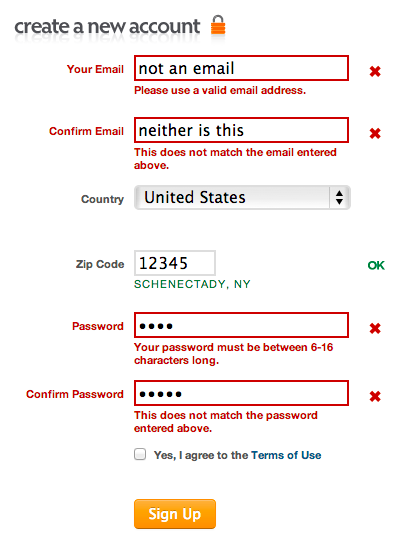Click the red X beside Confirm Password
Viewport: 405px width, 546px height.
click(375, 396)
